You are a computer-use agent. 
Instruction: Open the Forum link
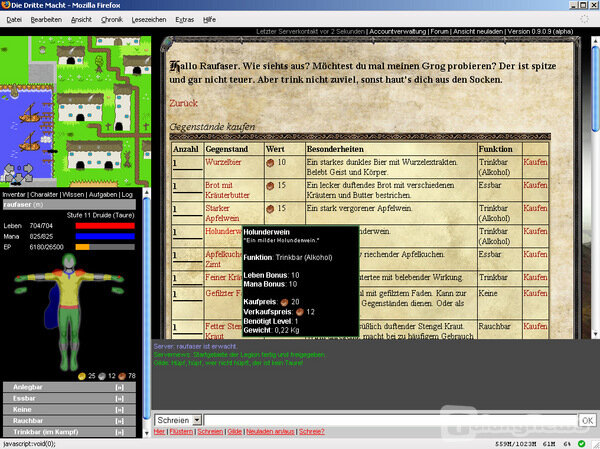[x=439, y=31]
